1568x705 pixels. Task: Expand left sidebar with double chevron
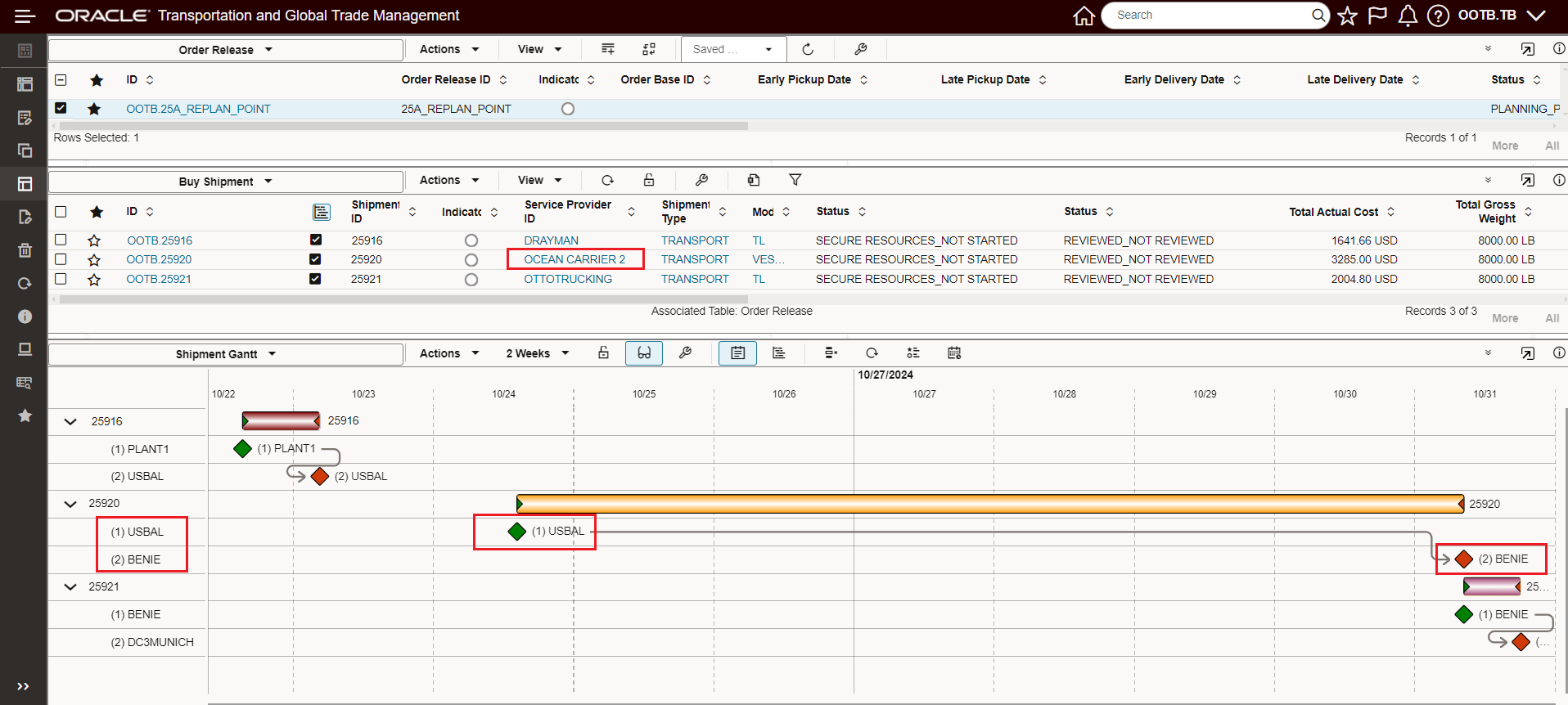click(x=23, y=686)
